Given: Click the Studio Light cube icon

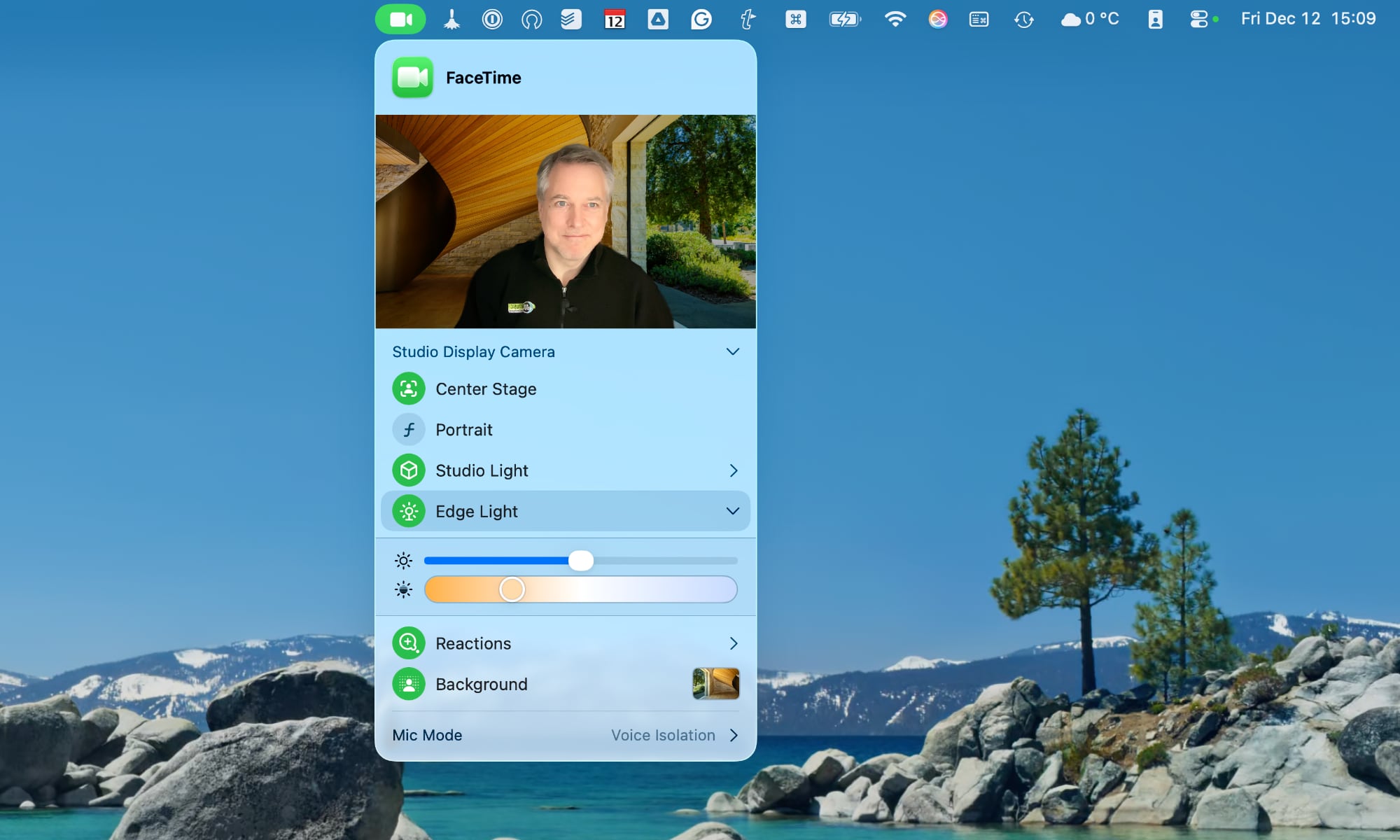Looking at the screenshot, I should click(409, 470).
